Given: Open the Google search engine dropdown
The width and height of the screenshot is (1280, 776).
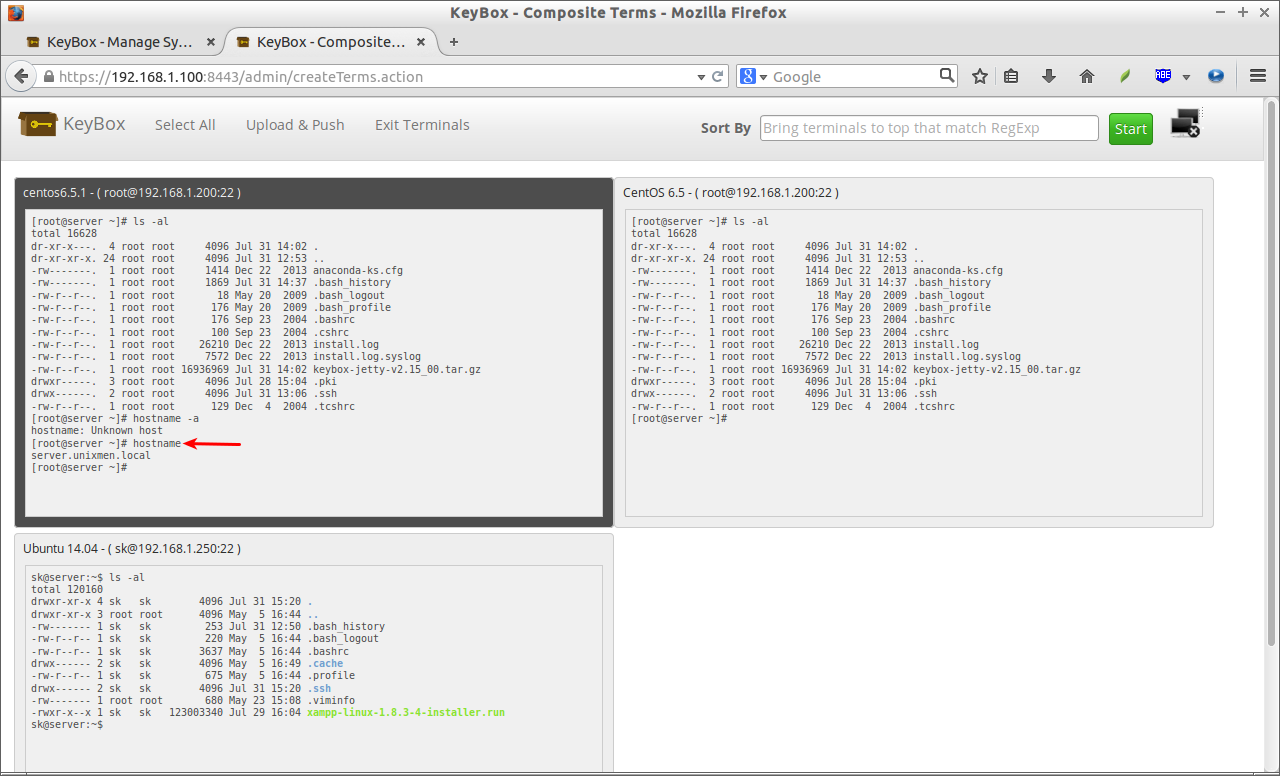Looking at the screenshot, I should click(752, 77).
